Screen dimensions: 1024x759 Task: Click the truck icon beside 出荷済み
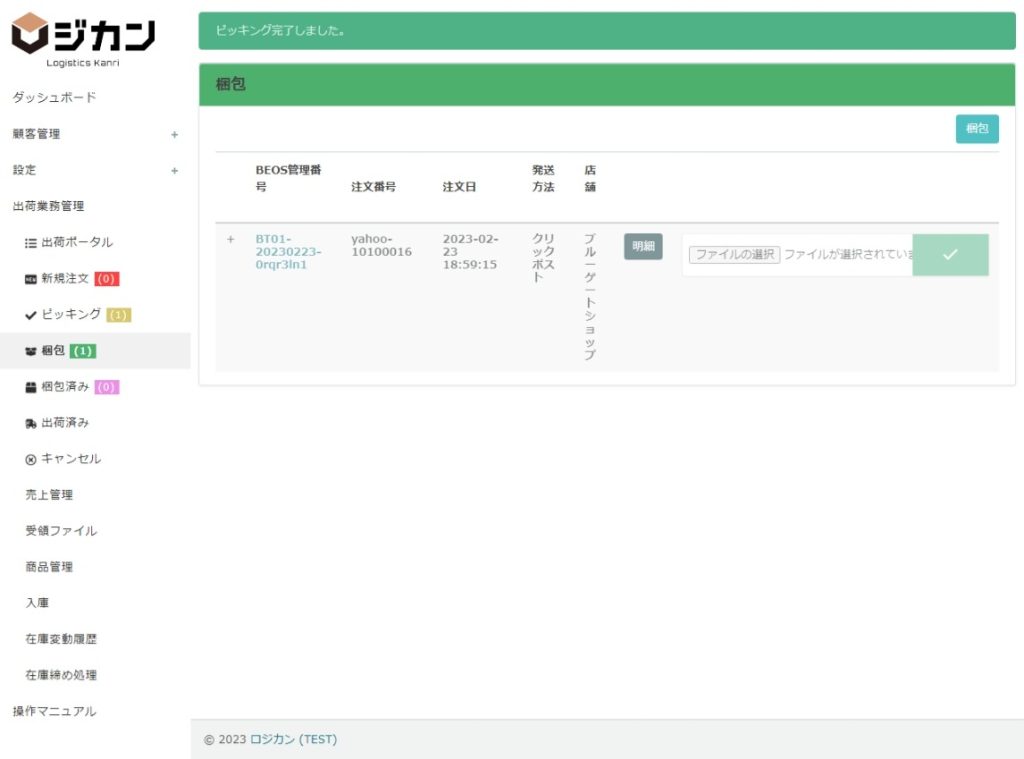click(x=30, y=423)
